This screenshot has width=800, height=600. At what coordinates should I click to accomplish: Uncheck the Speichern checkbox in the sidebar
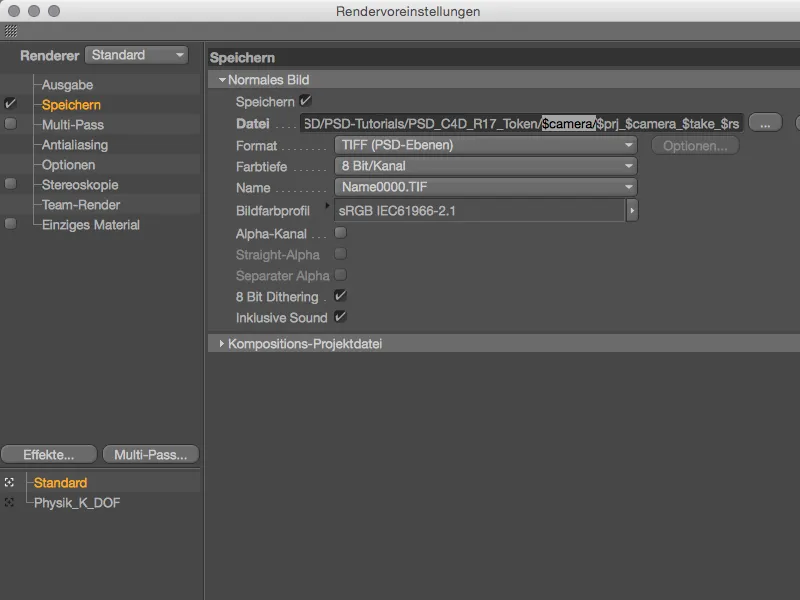[x=10, y=104]
